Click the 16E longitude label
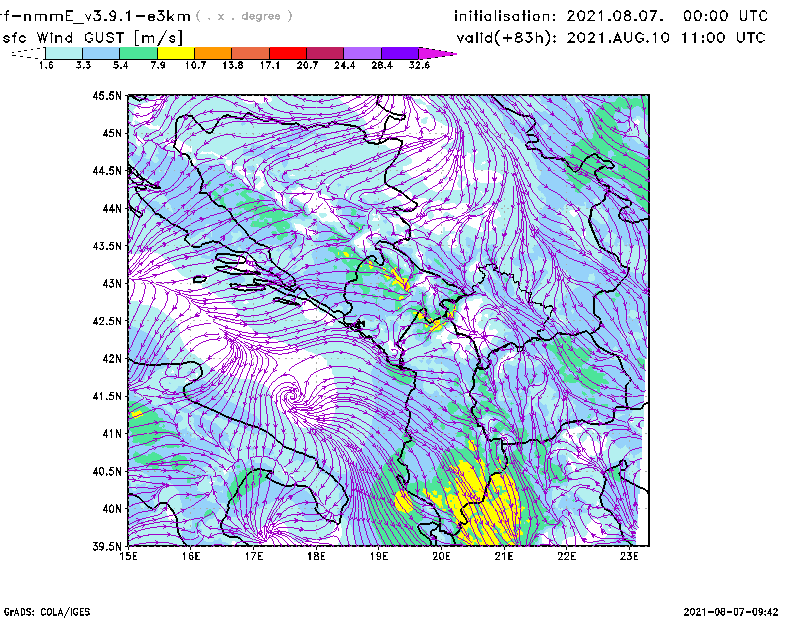Image resolution: width=800 pixels, height=618 pixels. click(191, 556)
